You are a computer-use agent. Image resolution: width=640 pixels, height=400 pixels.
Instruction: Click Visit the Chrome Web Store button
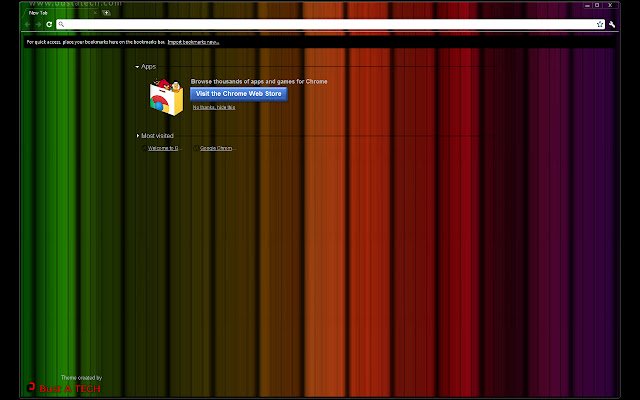point(238,94)
